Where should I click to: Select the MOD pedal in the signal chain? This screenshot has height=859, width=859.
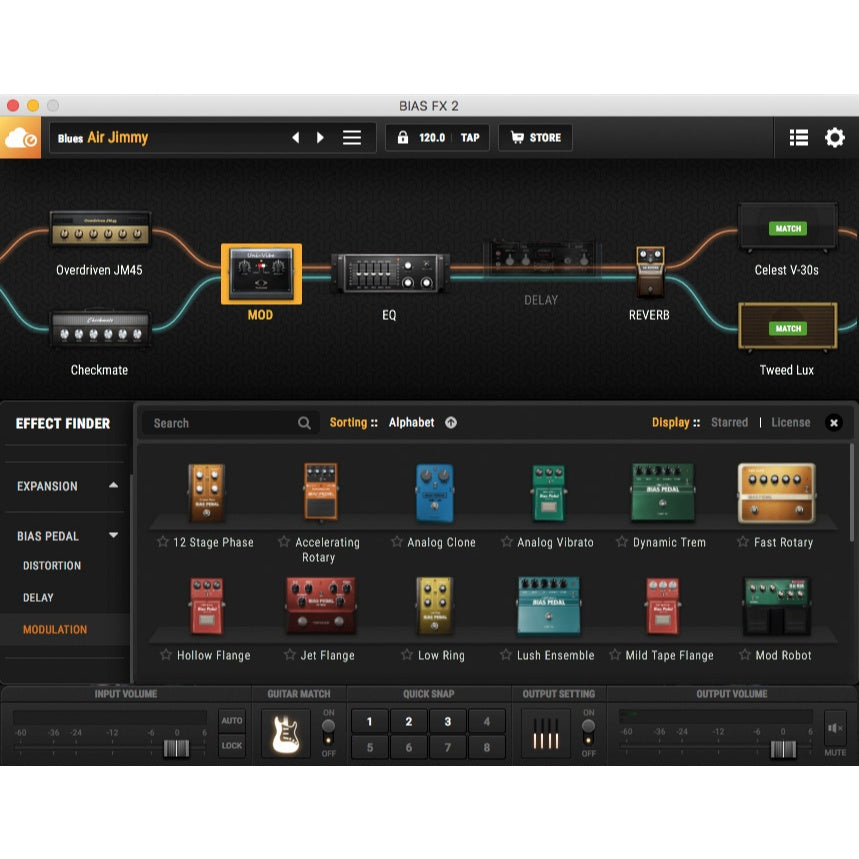point(260,272)
